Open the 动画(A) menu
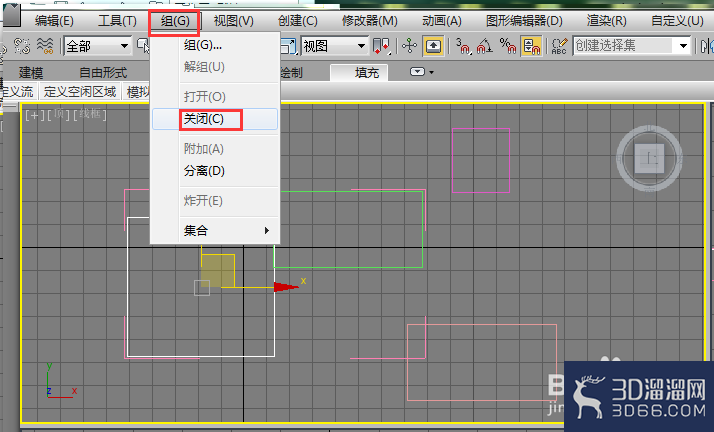The image size is (714, 432). tap(442, 21)
